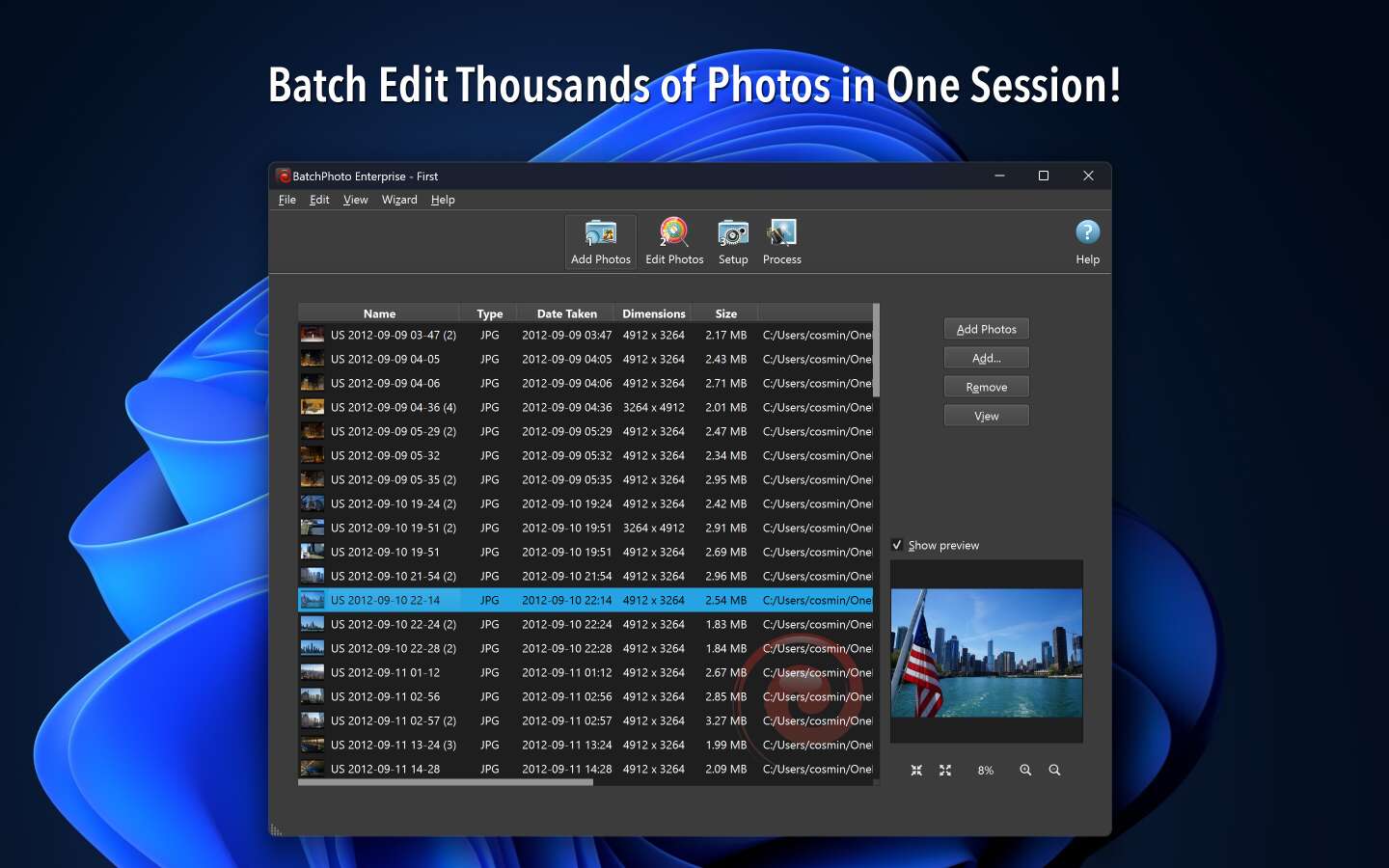Viewport: 1389px width, 868px height.
Task: Expand preview with the outward arrows icon
Action: coord(945,771)
